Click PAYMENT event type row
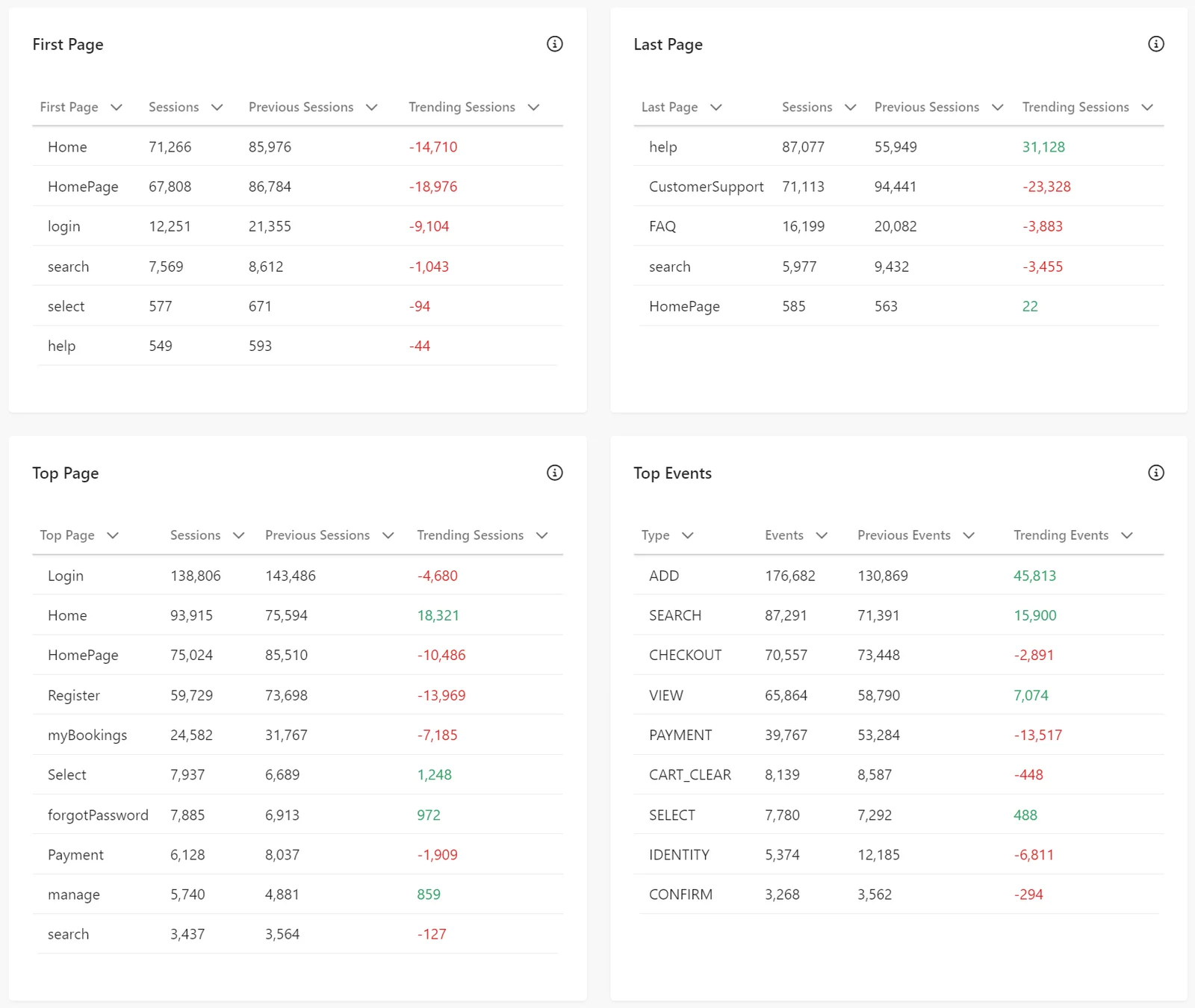 (898, 735)
